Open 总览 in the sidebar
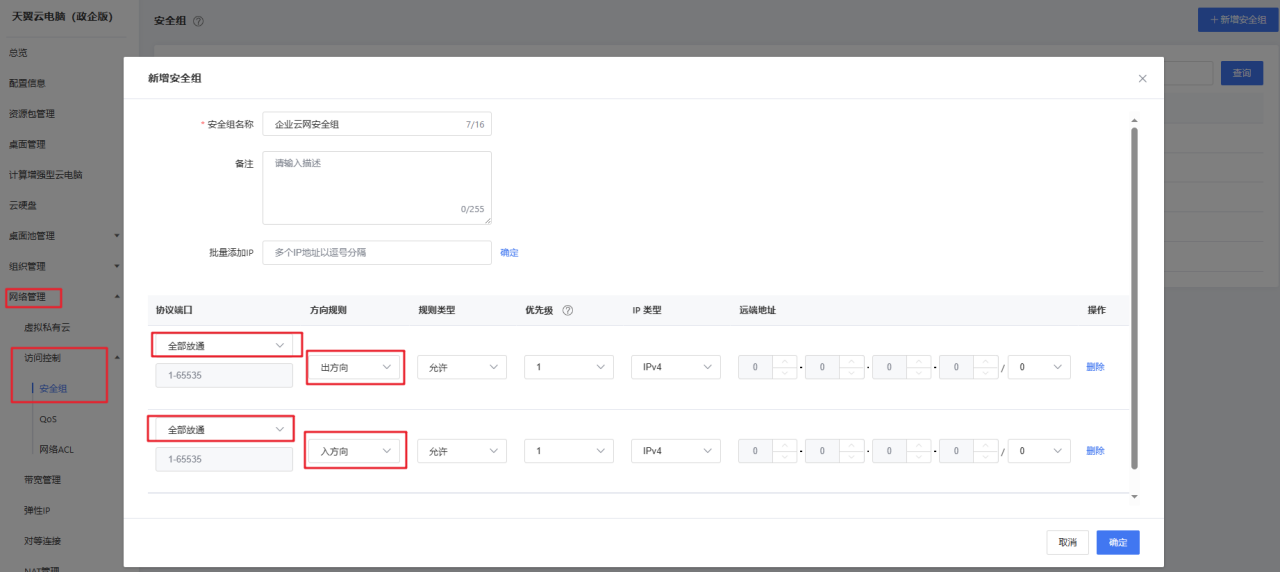 click(18, 52)
